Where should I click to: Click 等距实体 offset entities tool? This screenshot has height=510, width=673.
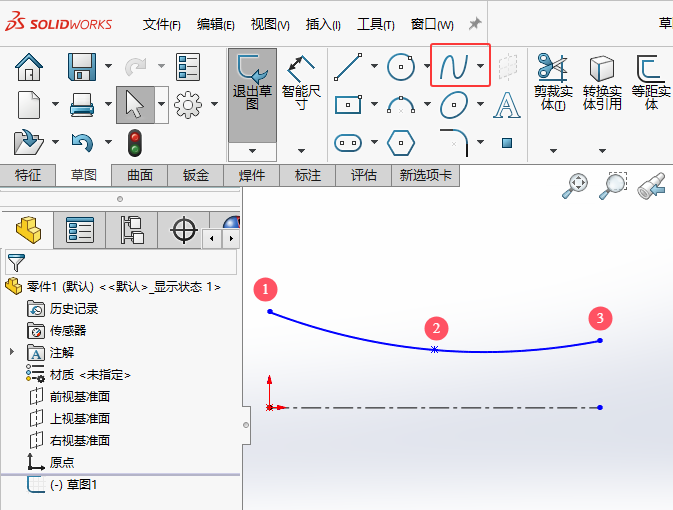pos(651,82)
